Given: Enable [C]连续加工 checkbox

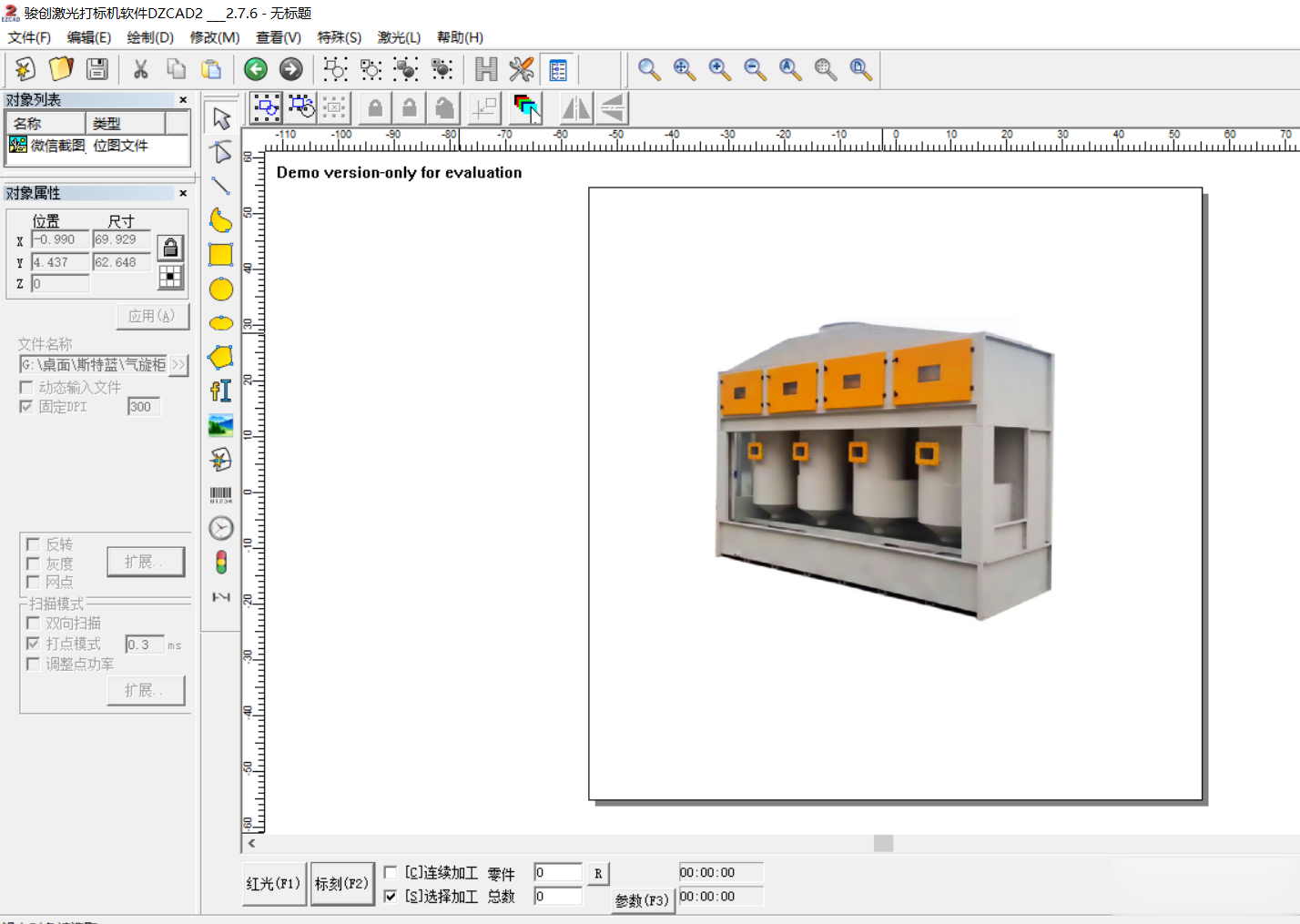Looking at the screenshot, I should point(391,873).
